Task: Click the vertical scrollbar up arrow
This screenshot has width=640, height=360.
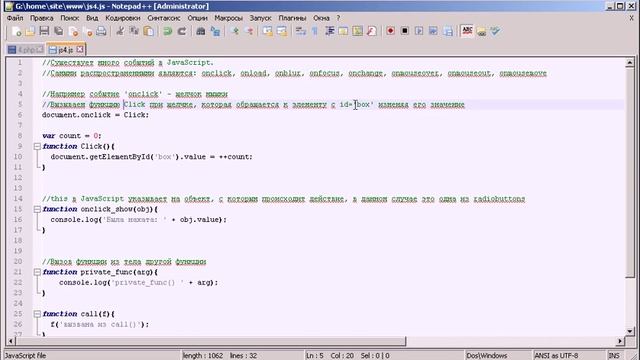Action: point(629,62)
